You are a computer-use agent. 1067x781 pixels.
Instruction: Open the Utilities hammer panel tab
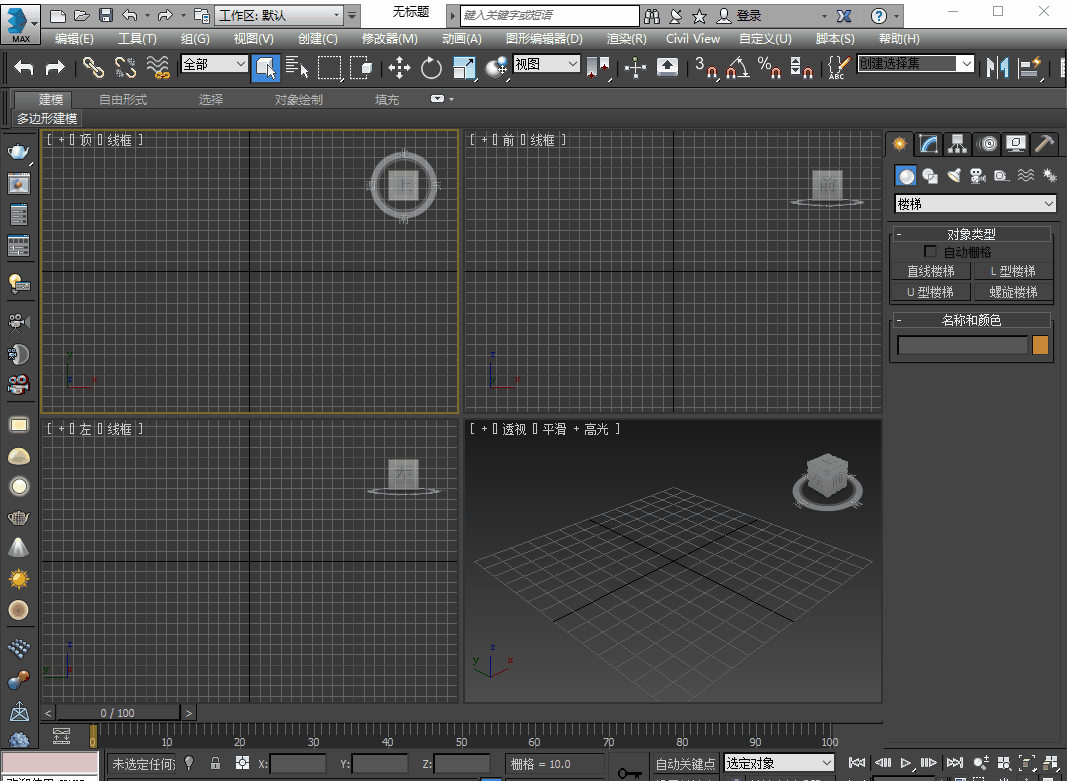(x=1044, y=144)
